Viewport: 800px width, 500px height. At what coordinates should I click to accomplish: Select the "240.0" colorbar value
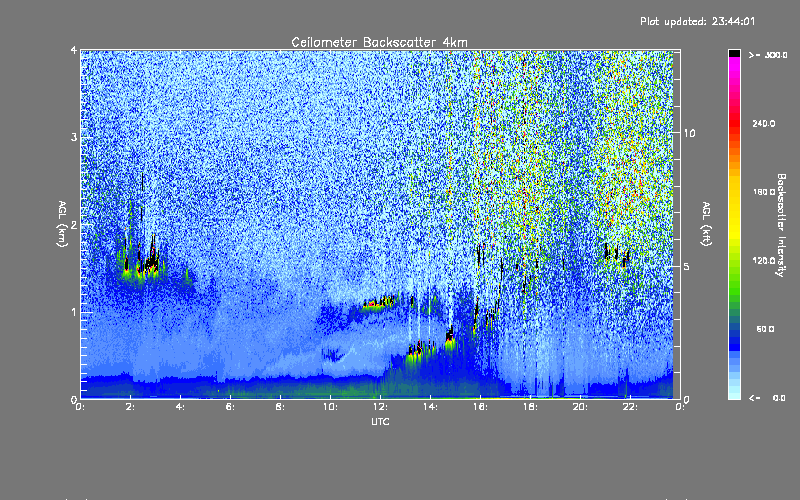[x=764, y=123]
